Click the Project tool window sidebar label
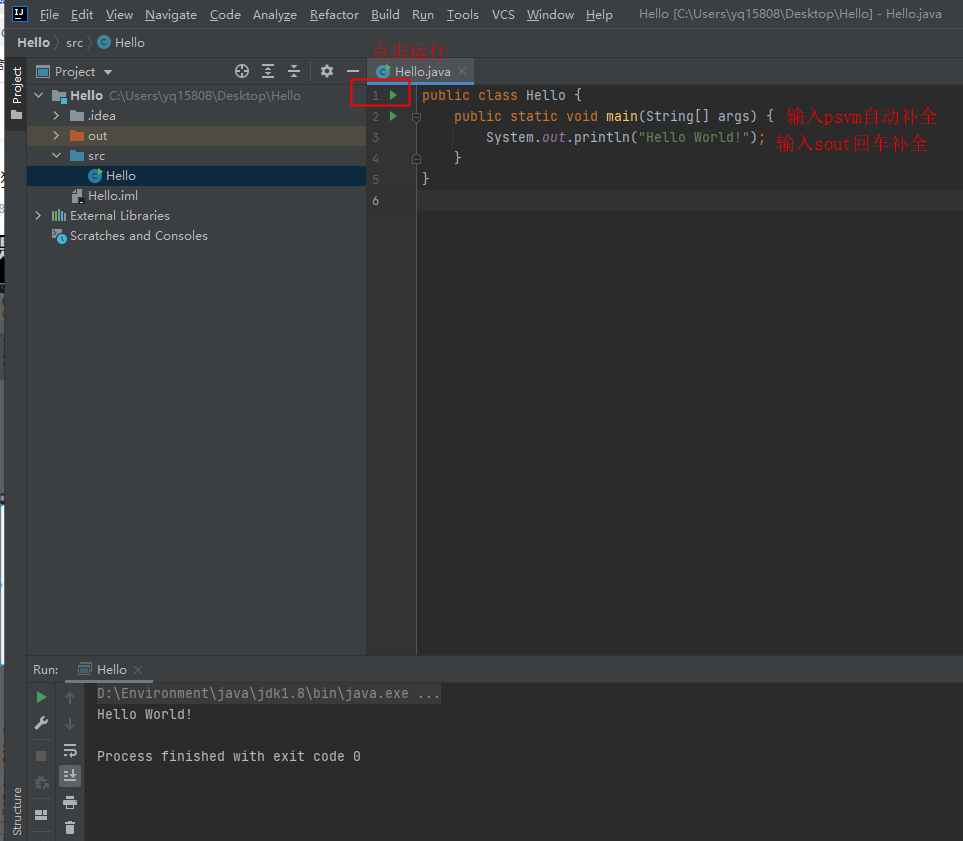 click(x=17, y=85)
